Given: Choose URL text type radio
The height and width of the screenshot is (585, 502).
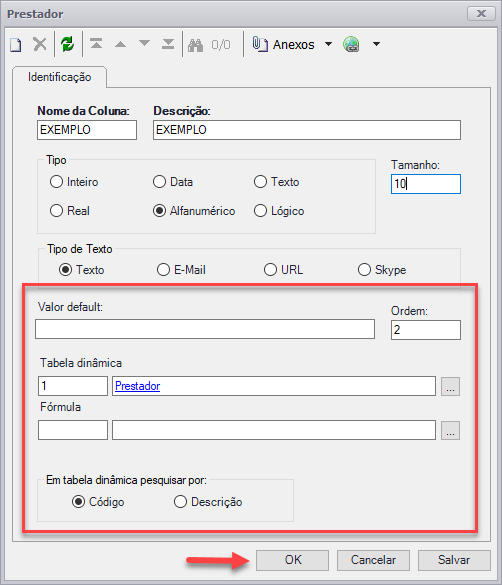Looking at the screenshot, I should 270,270.
